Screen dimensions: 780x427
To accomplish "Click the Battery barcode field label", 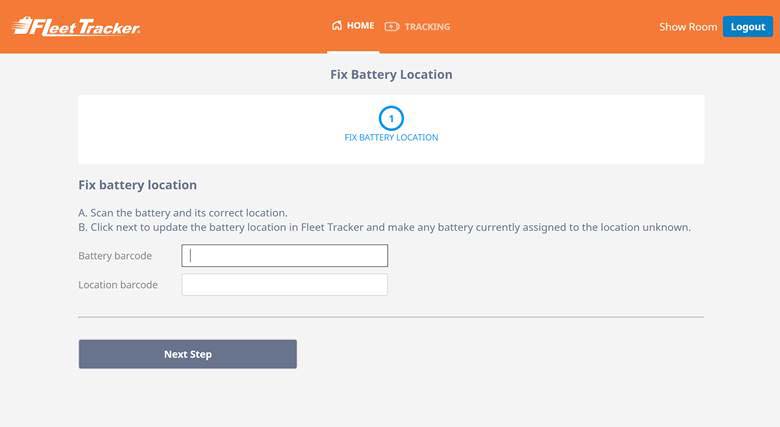I will [115, 256].
